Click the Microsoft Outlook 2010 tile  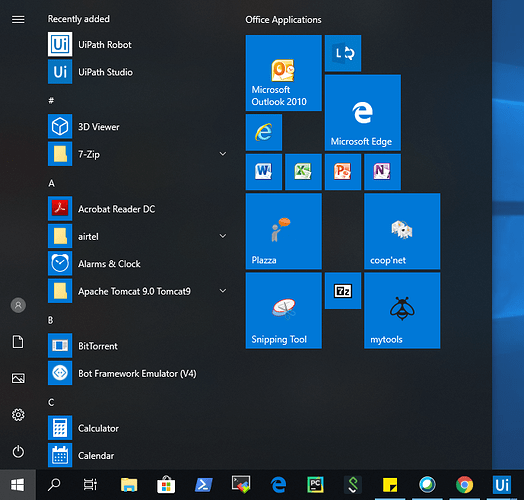point(284,73)
